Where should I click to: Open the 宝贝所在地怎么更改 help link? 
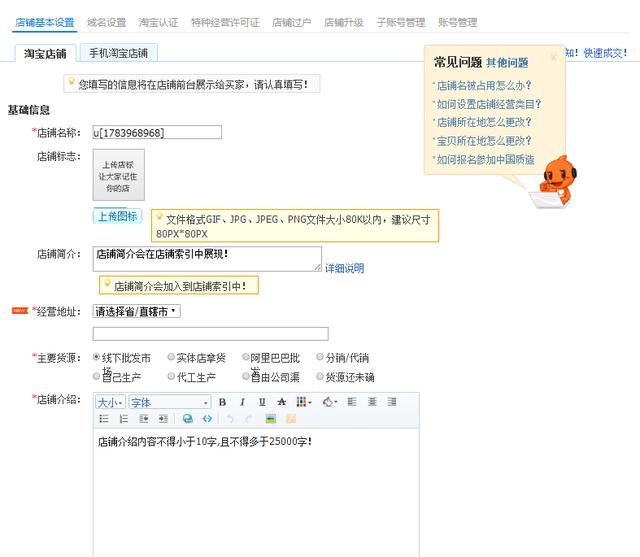point(484,141)
